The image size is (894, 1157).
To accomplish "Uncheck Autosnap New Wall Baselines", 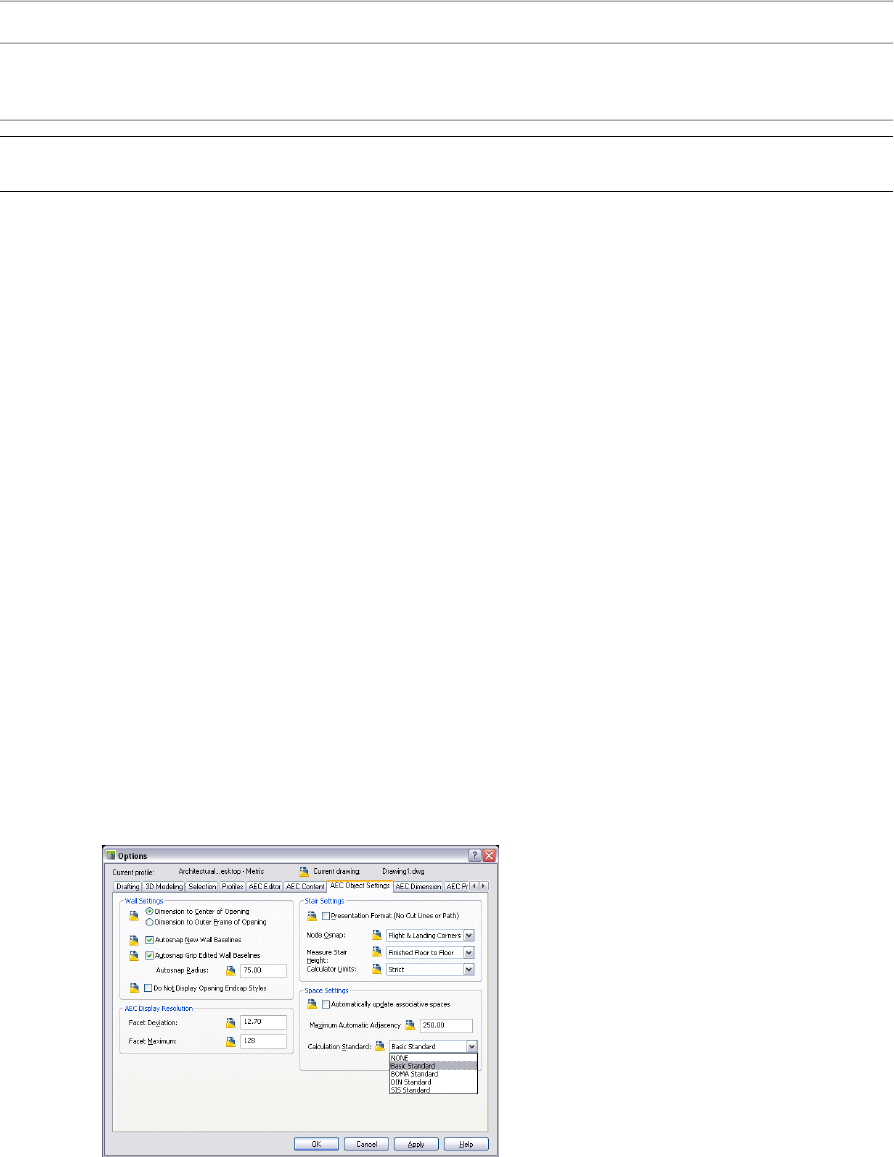I will tap(149, 940).
